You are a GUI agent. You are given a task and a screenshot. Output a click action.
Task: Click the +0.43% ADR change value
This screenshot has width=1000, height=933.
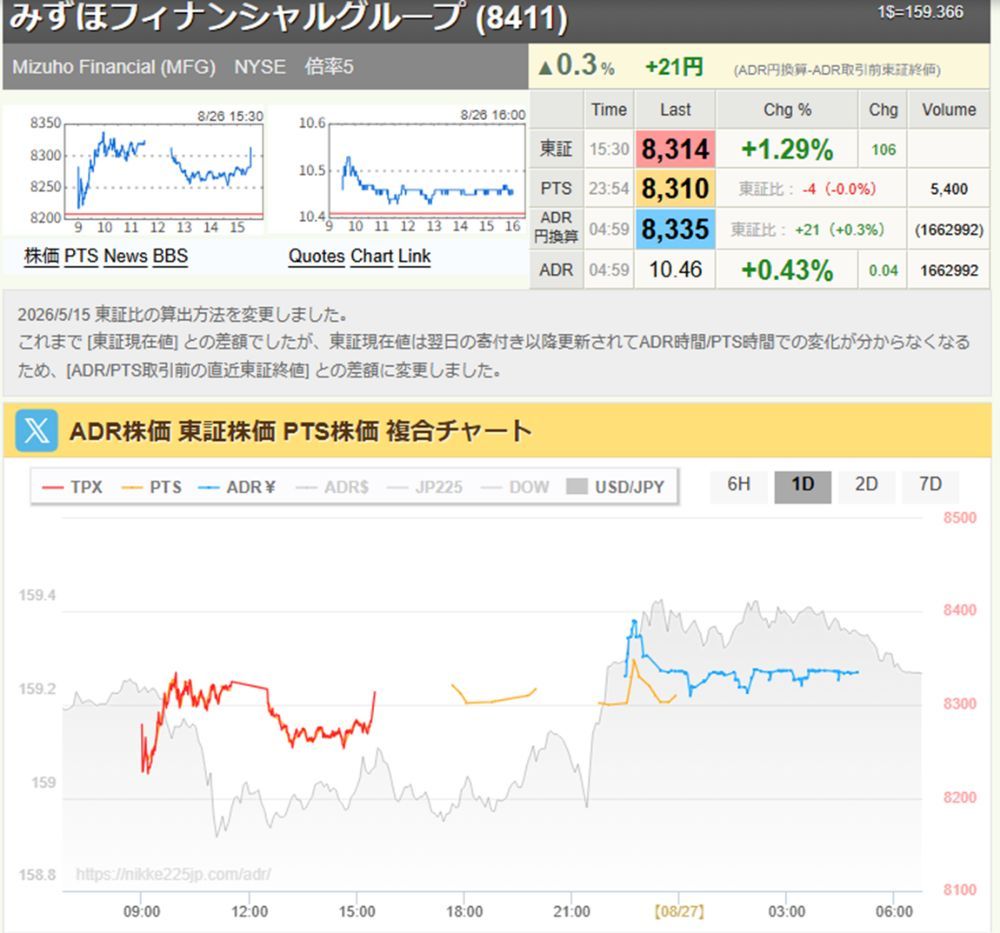tap(787, 270)
